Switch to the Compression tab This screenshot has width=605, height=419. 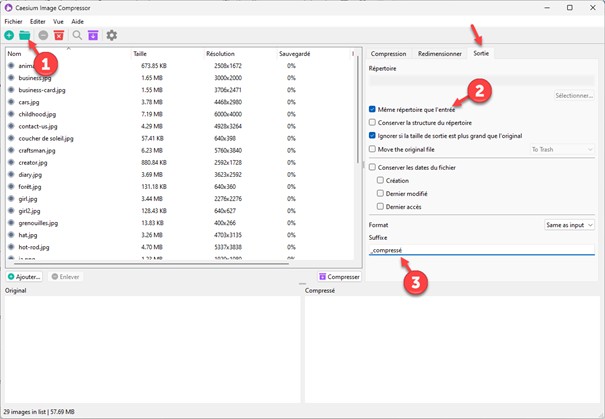pos(389,54)
